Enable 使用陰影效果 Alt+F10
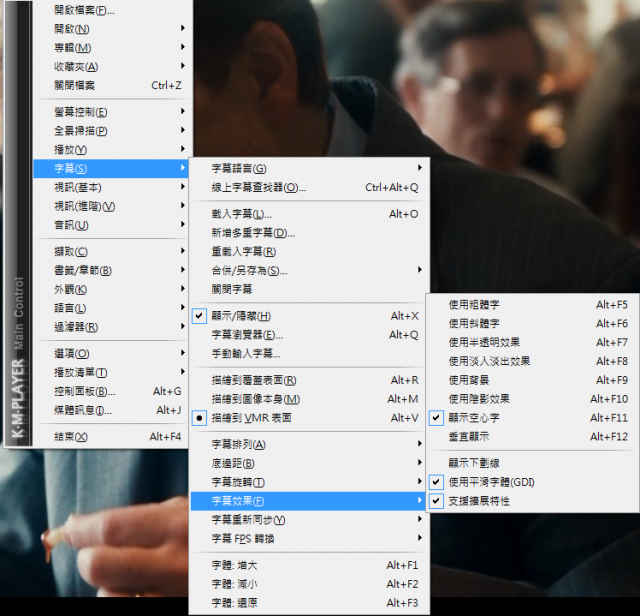The height and width of the screenshot is (616, 640). [x=533, y=399]
